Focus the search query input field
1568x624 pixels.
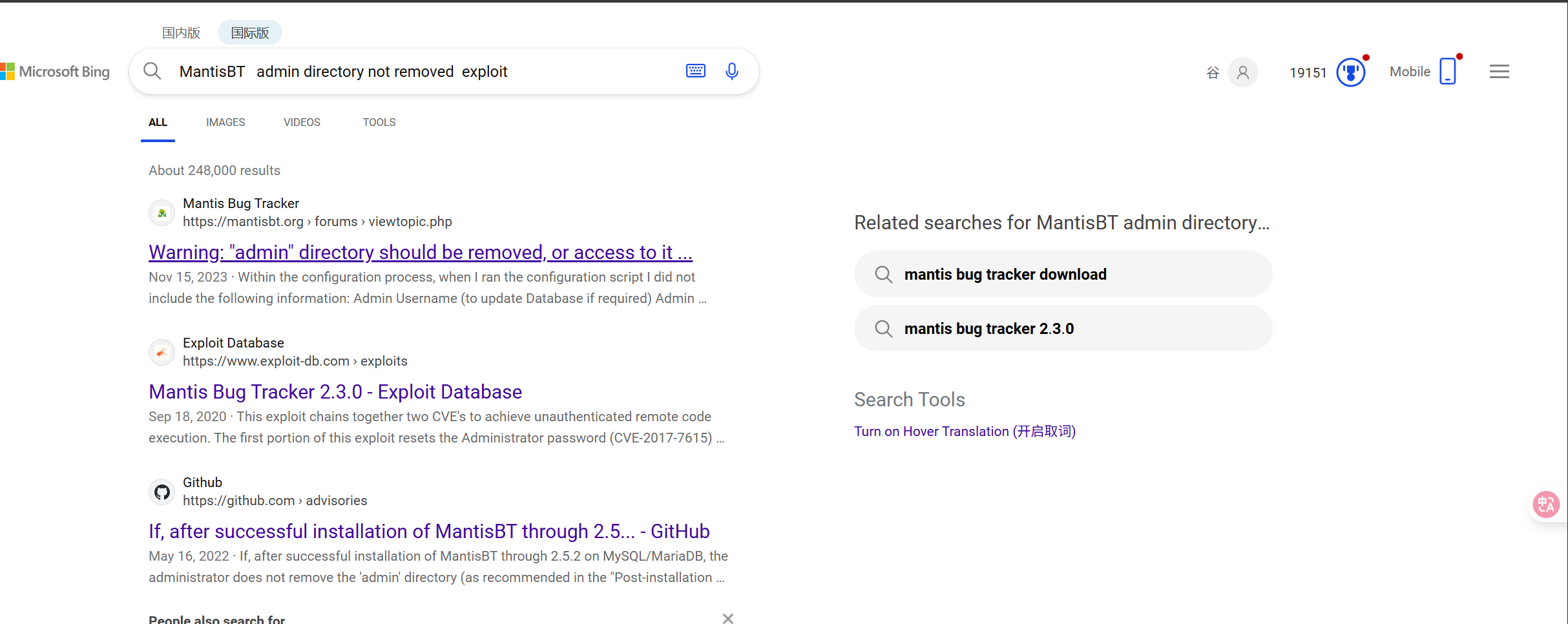(x=426, y=72)
